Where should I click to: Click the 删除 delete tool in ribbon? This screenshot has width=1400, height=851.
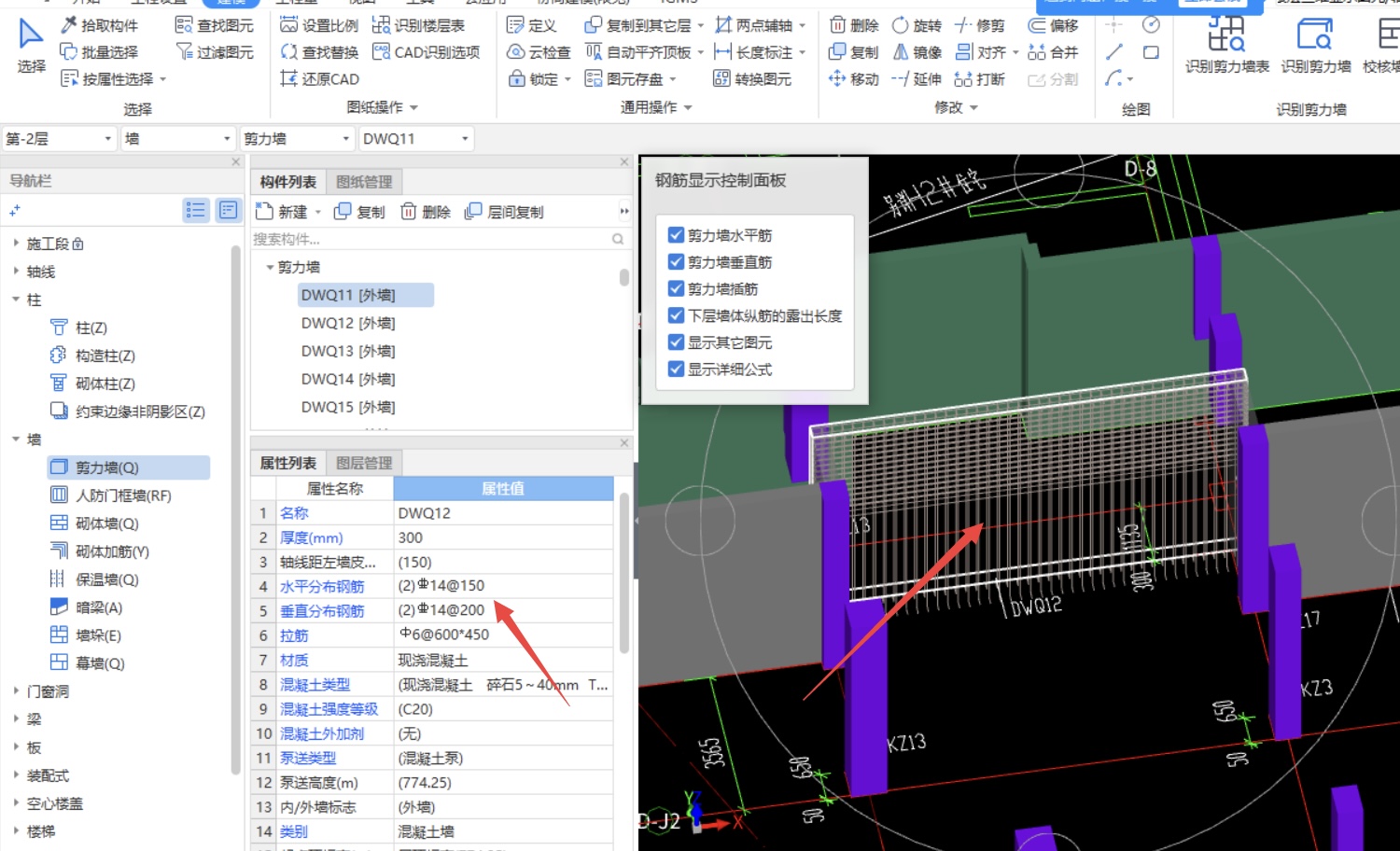[x=854, y=25]
